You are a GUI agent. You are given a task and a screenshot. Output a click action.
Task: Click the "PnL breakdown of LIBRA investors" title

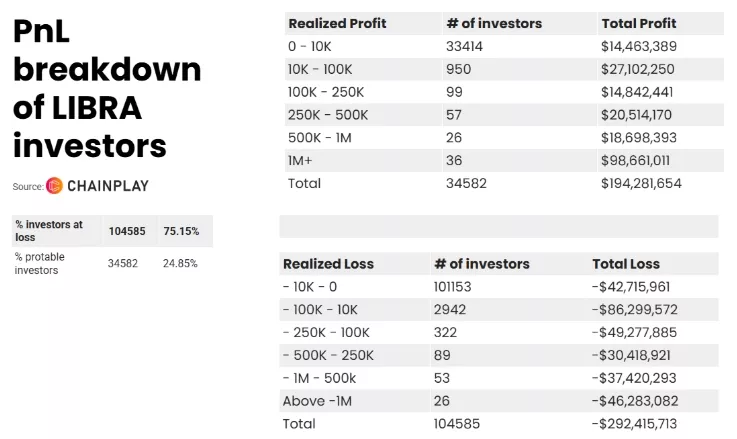[x=107, y=88]
